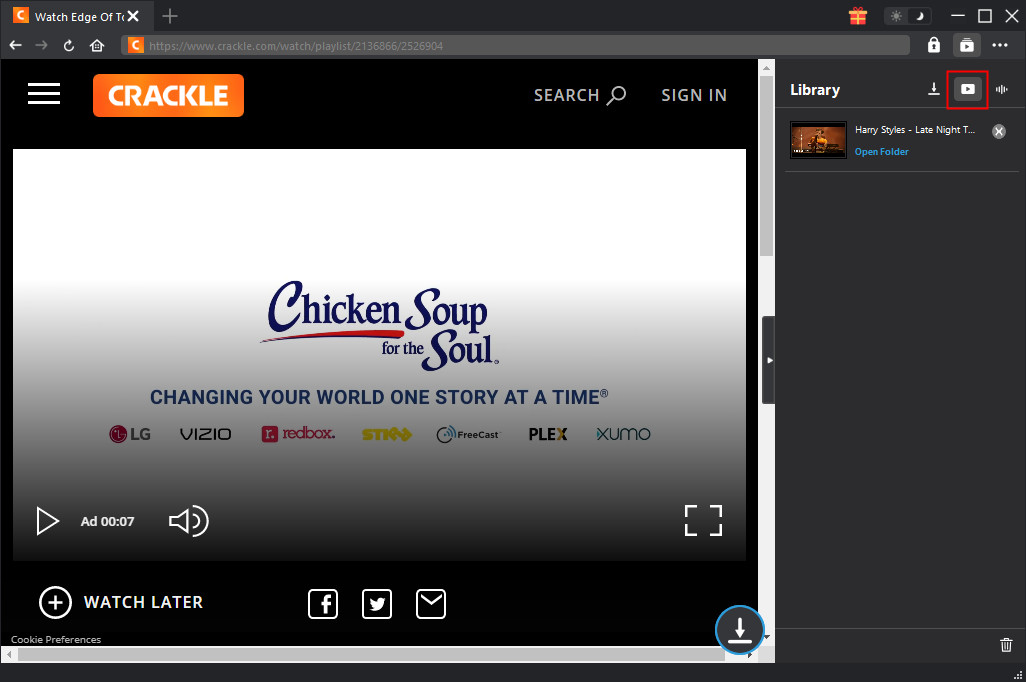
Task: Go to the browser home page
Action: (97, 45)
